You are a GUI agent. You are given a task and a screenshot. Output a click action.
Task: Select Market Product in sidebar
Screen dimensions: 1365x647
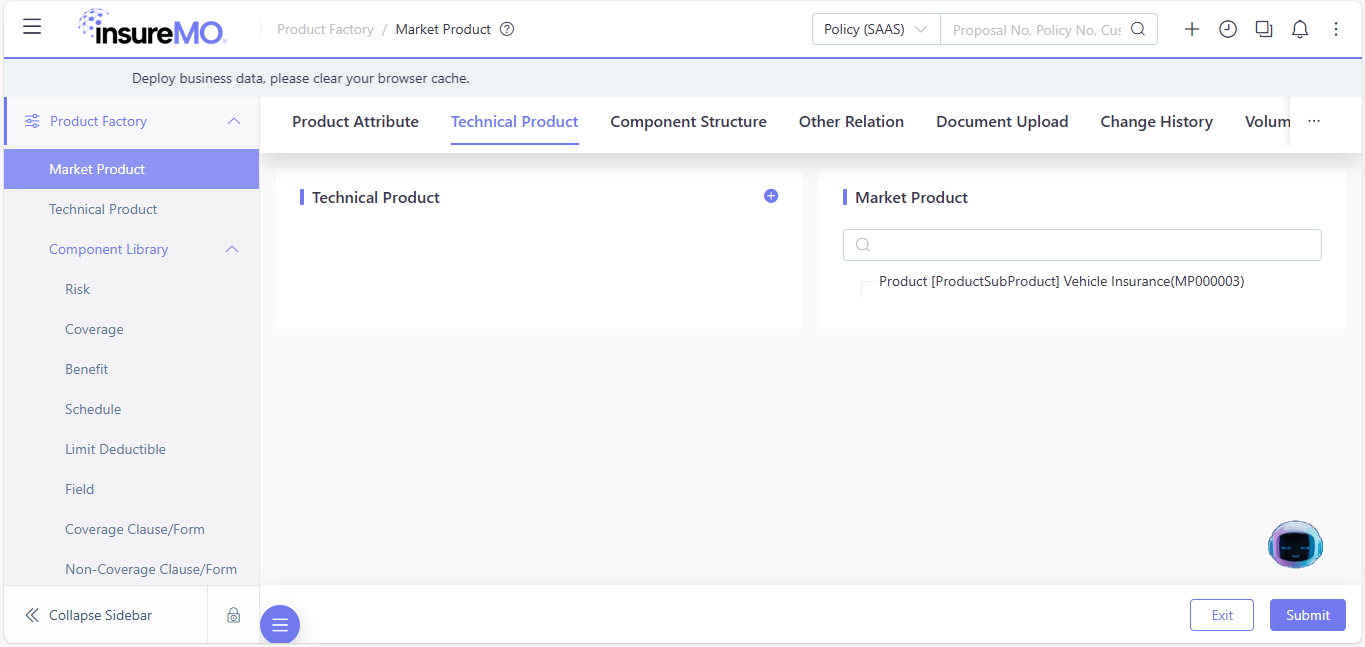(x=132, y=169)
